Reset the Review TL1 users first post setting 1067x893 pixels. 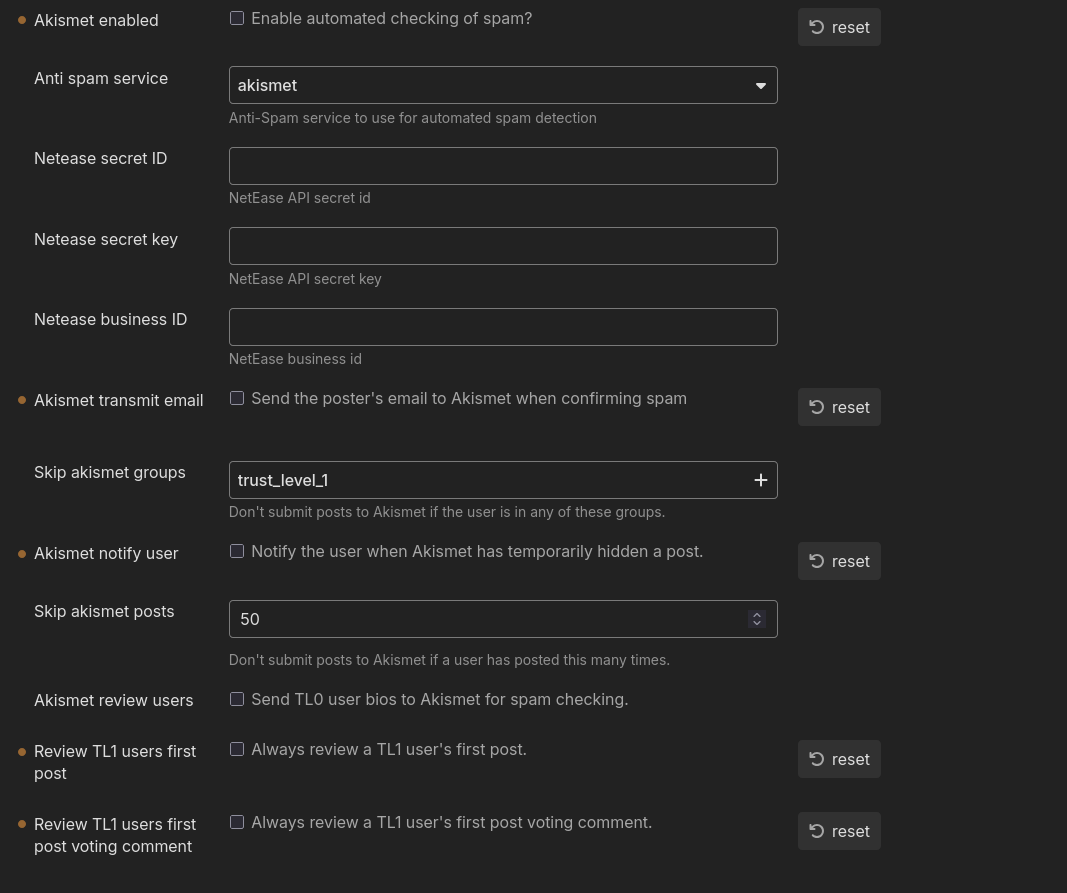click(x=839, y=759)
